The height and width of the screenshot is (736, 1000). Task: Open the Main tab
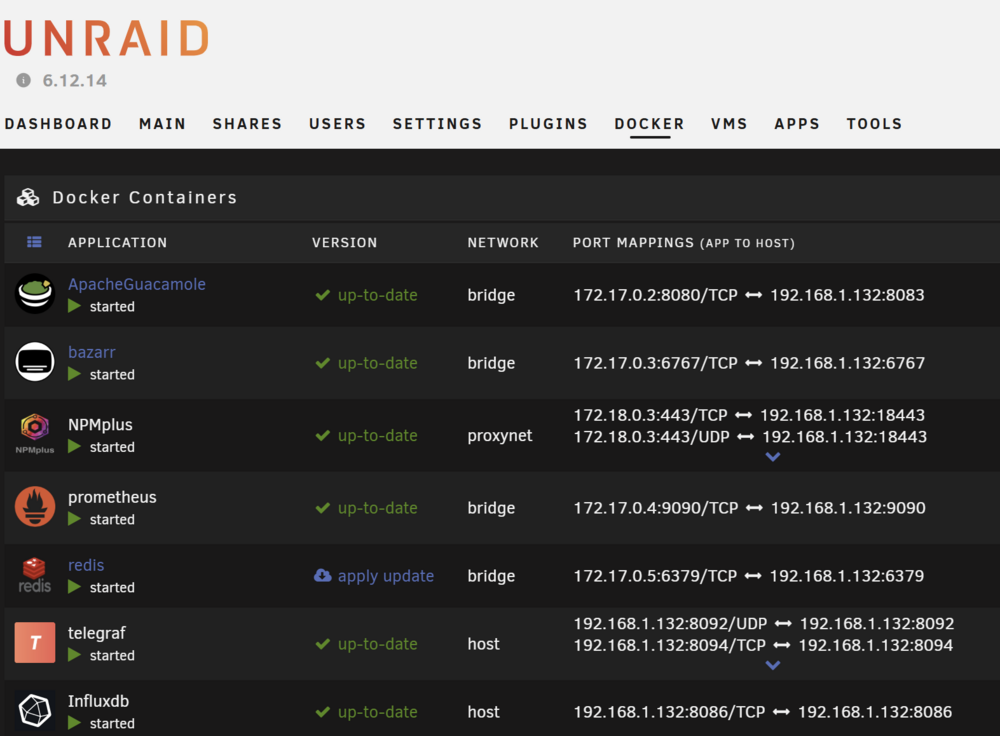pyautogui.click(x=163, y=124)
